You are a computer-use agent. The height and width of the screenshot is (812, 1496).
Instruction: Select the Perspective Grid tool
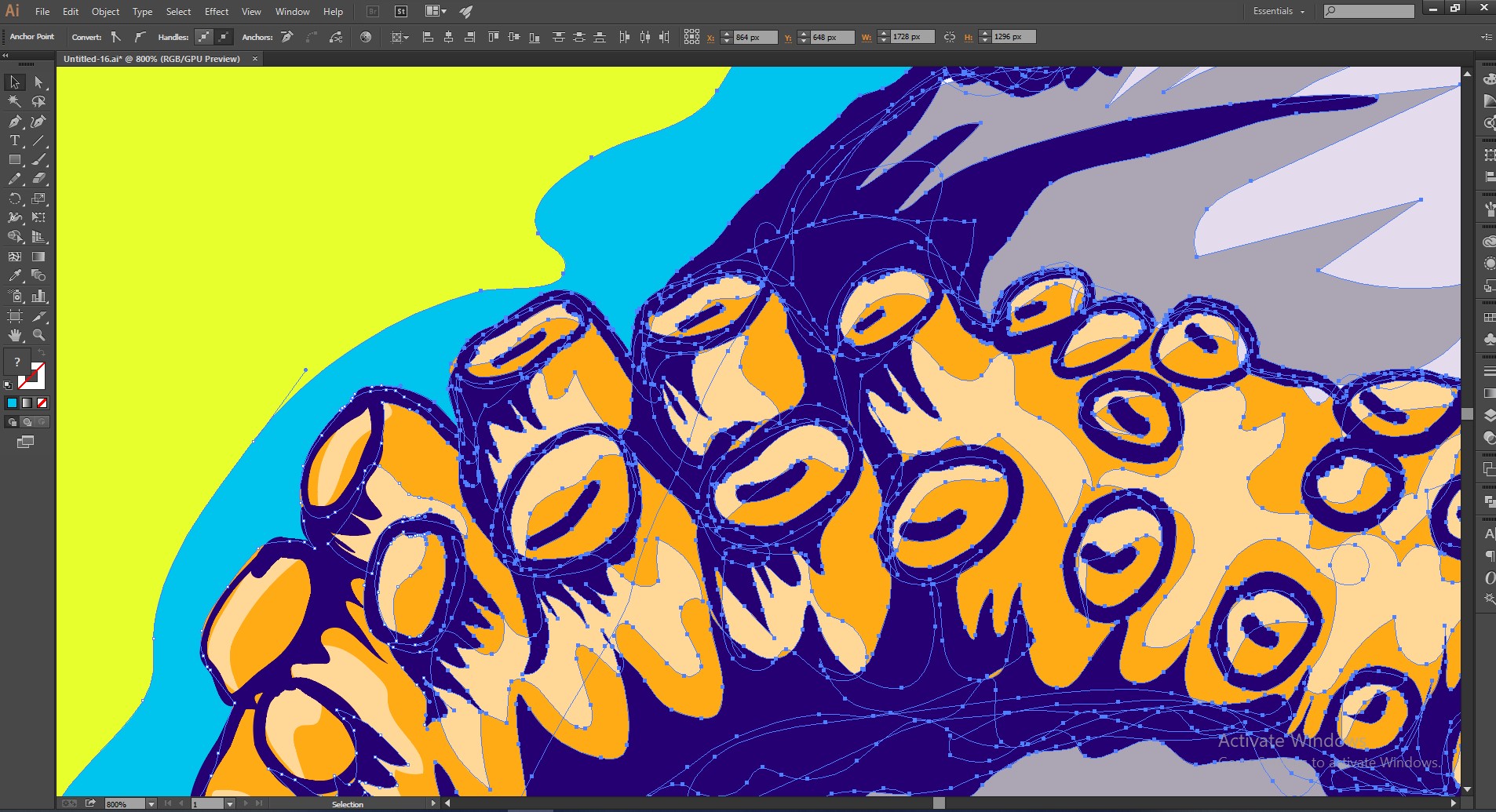point(38,237)
